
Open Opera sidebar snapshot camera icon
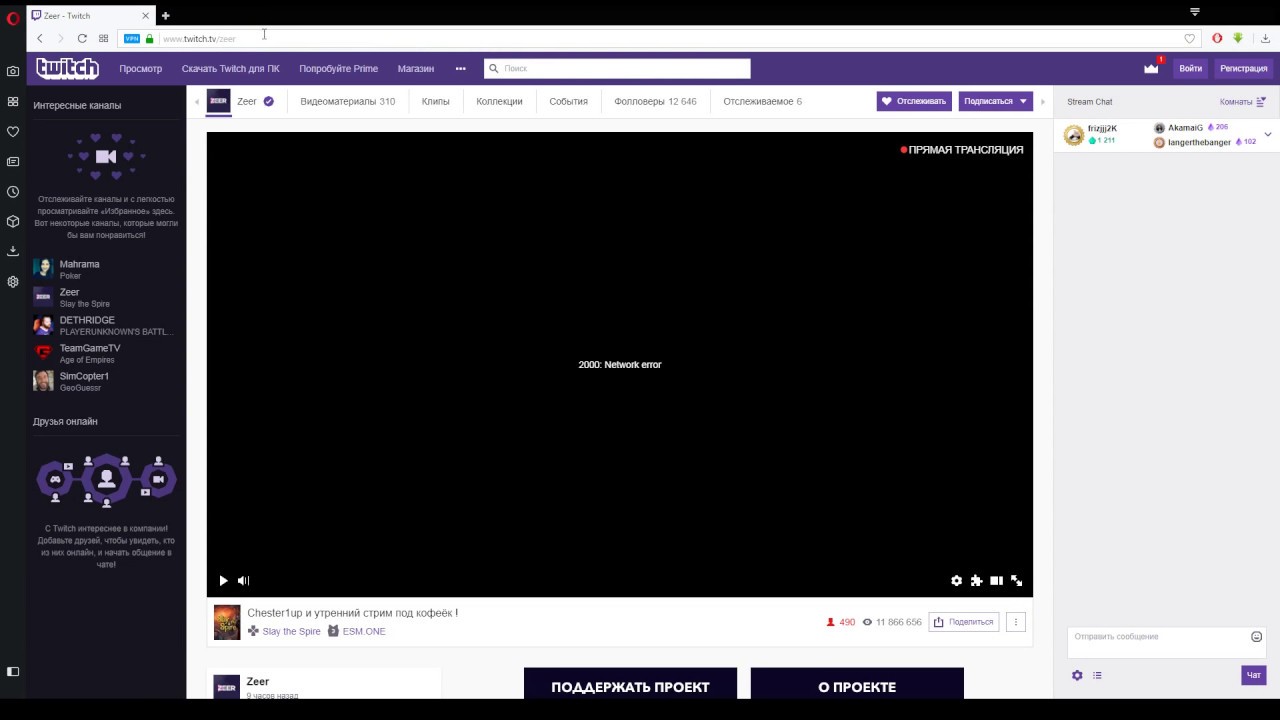tap(13, 72)
